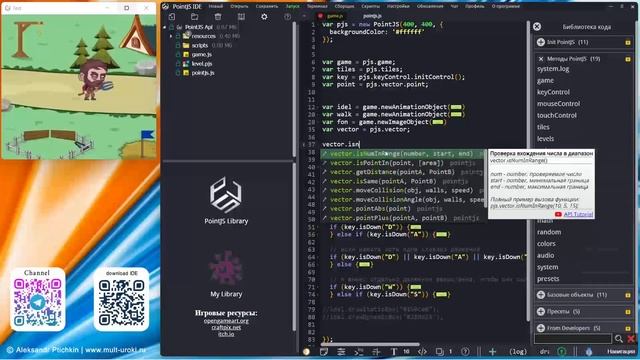
Task: Open the Настройки menu
Action: click(x=398, y=6)
